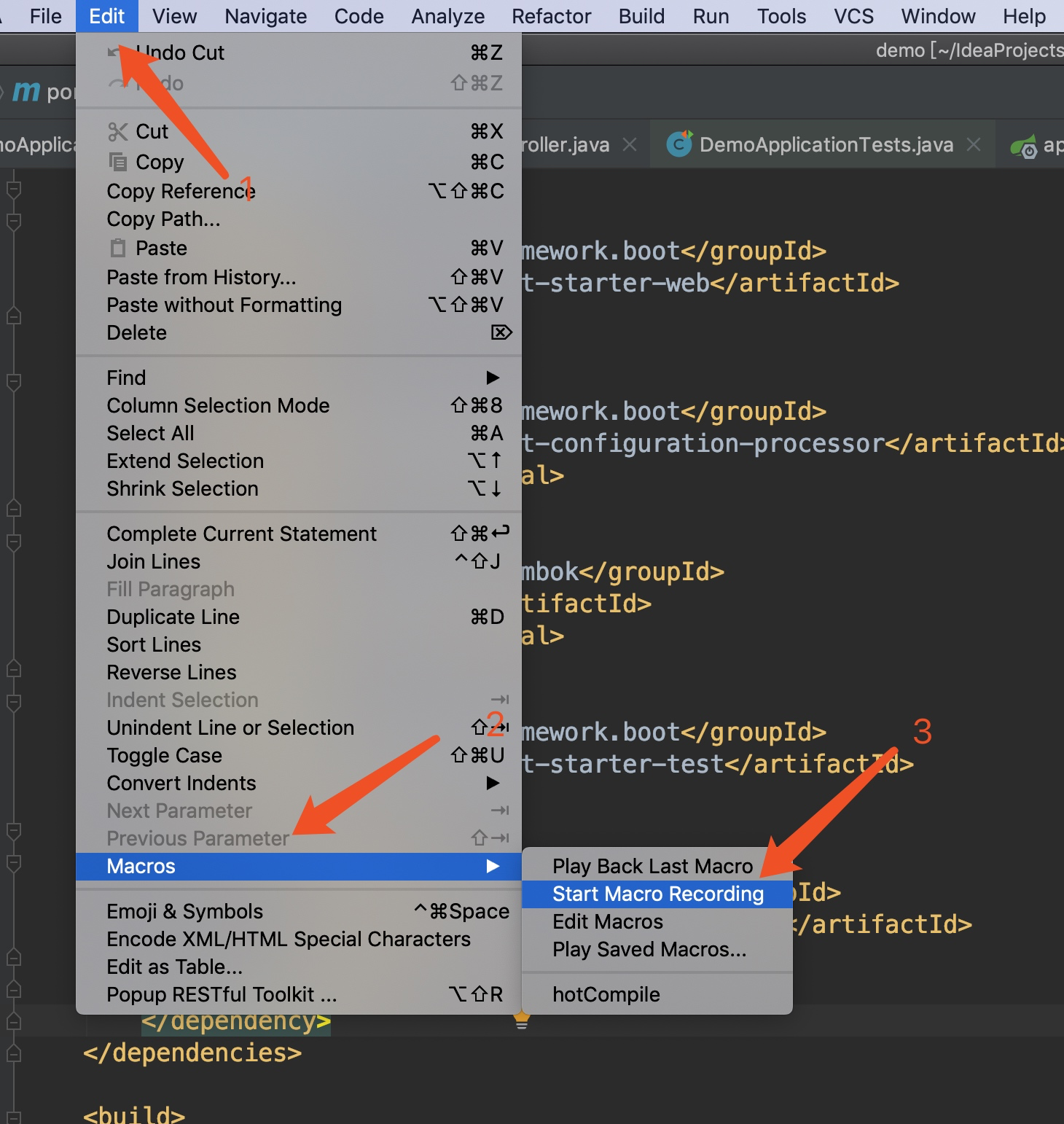1064x1124 pixels.
Task: Click the closing </dependencies> line in editor
Action: coord(192,1053)
